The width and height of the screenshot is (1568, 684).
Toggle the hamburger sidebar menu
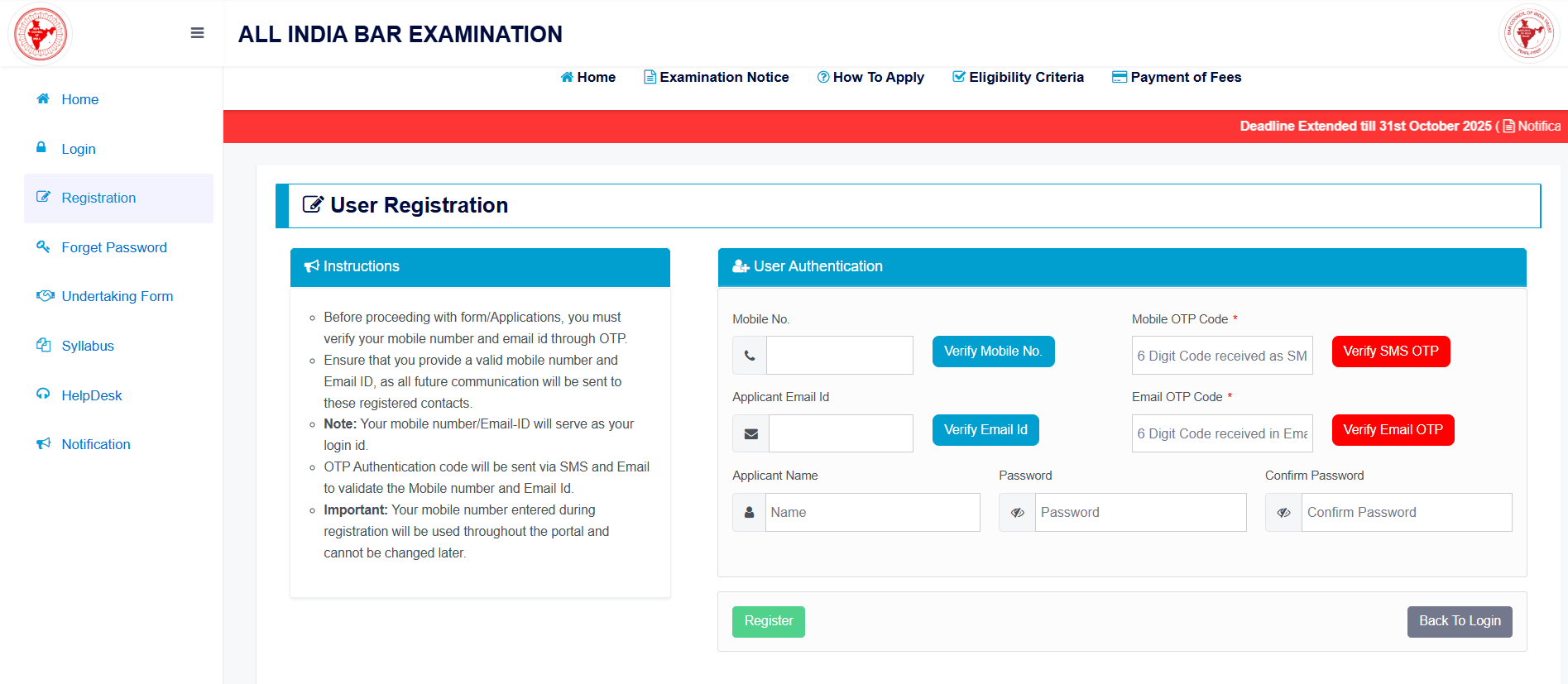[197, 33]
